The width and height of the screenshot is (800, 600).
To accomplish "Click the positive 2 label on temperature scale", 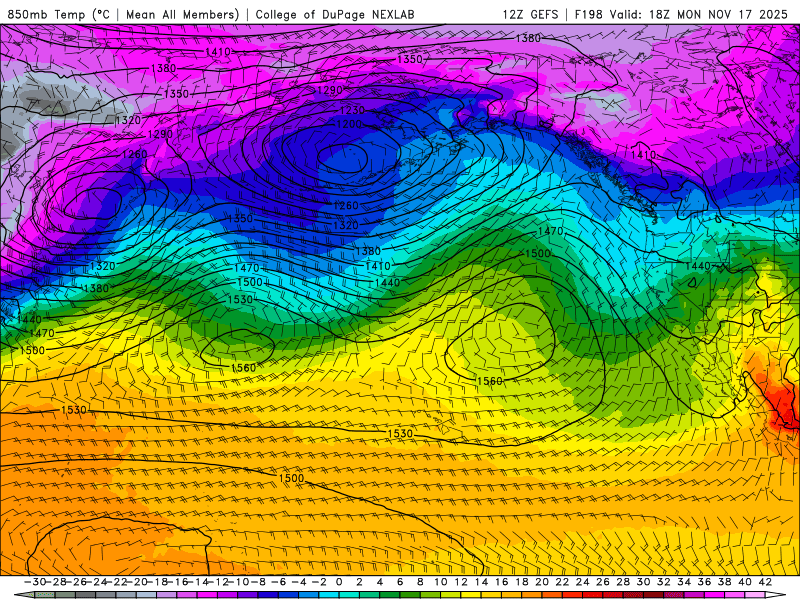I will (359, 582).
